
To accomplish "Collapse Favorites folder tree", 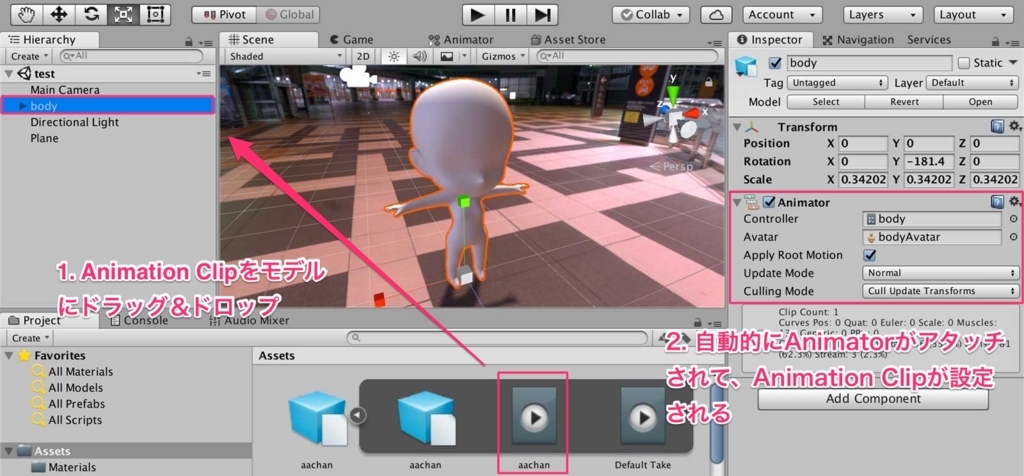I will [8, 355].
